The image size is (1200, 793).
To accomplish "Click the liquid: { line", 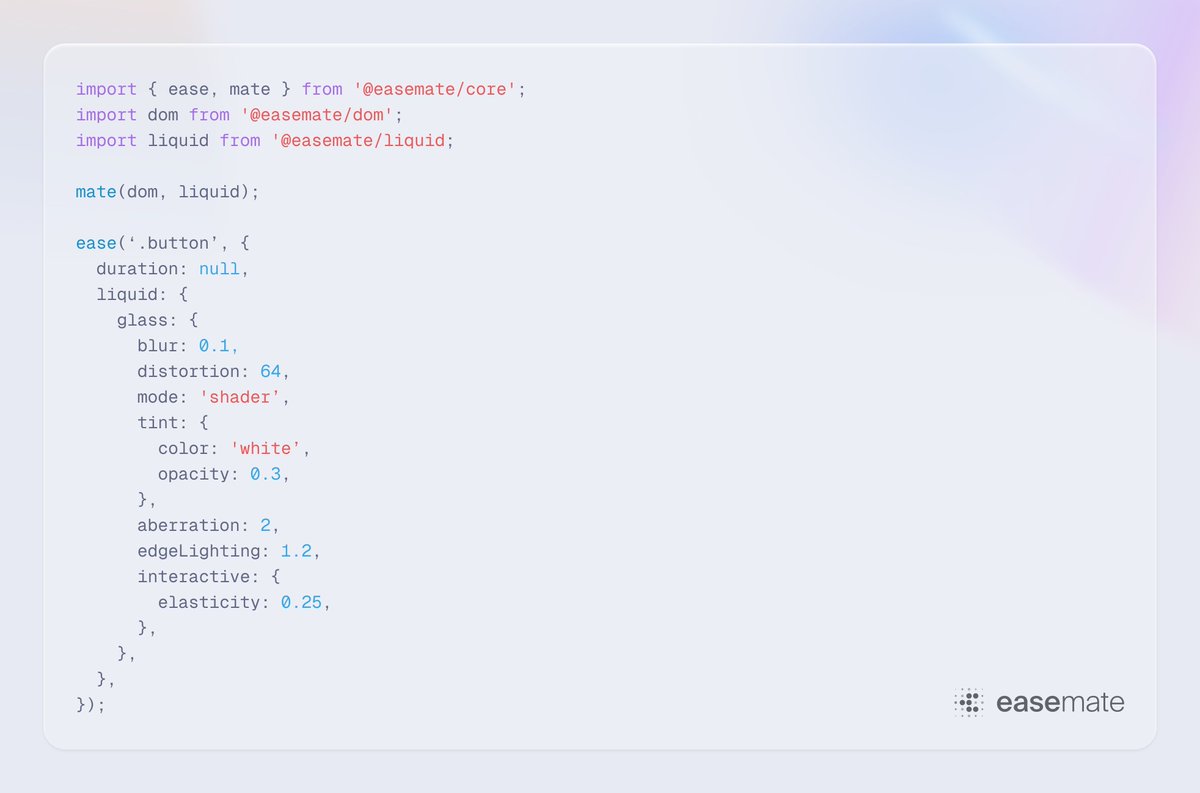I will pos(142,295).
